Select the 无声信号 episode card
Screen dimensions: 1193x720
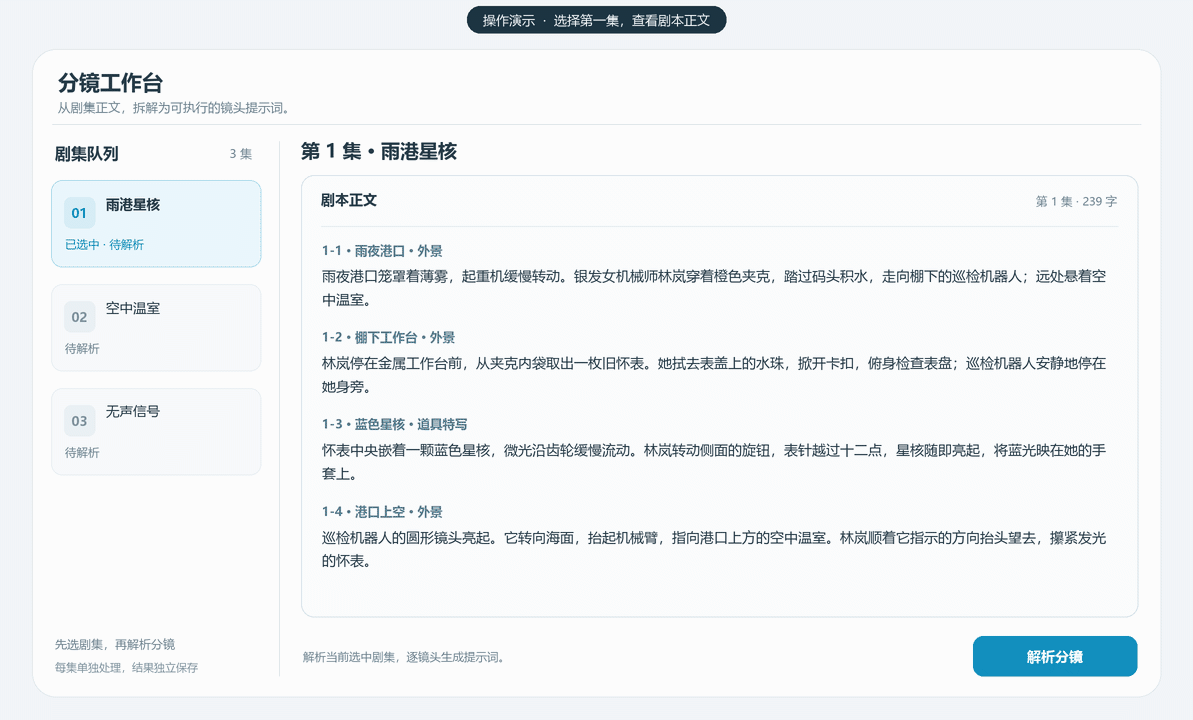click(x=156, y=432)
